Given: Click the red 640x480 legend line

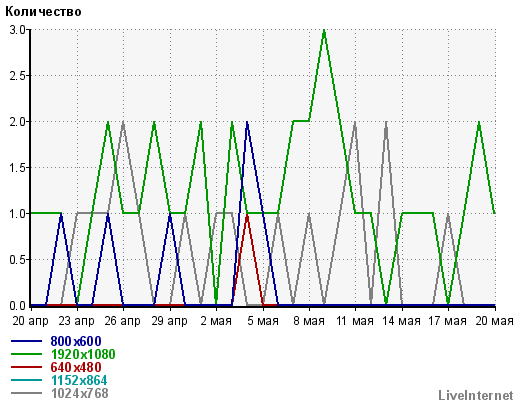Looking at the screenshot, I should pos(26,367).
